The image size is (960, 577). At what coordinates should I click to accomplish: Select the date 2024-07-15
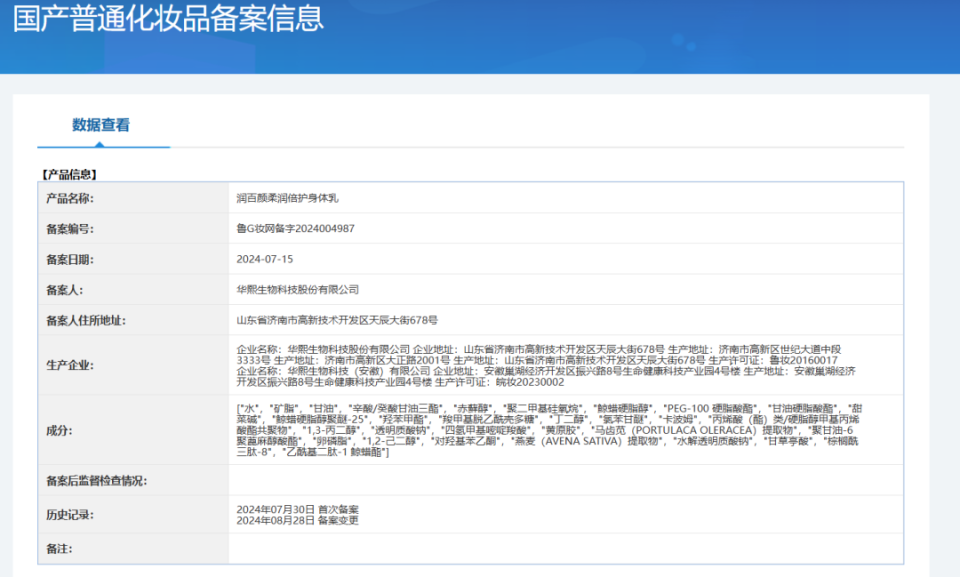coord(264,259)
